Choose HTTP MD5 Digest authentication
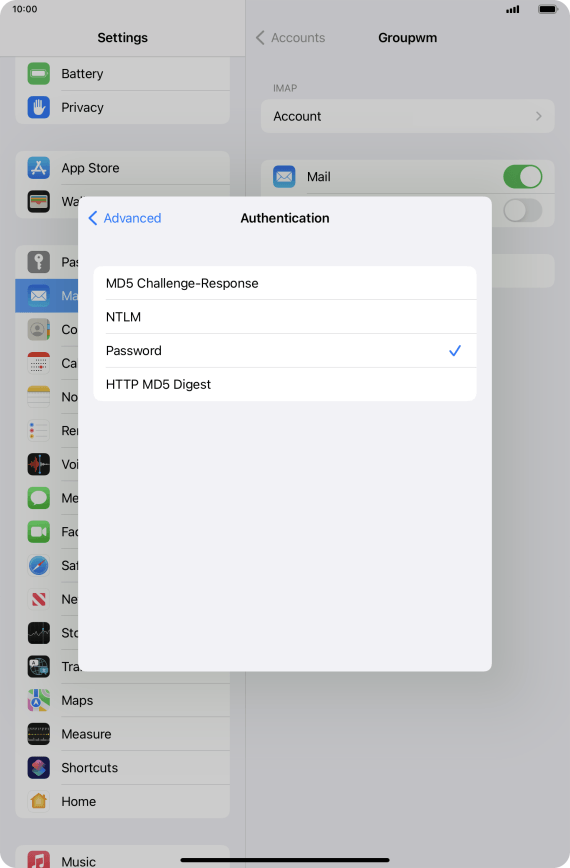 [x=285, y=384]
